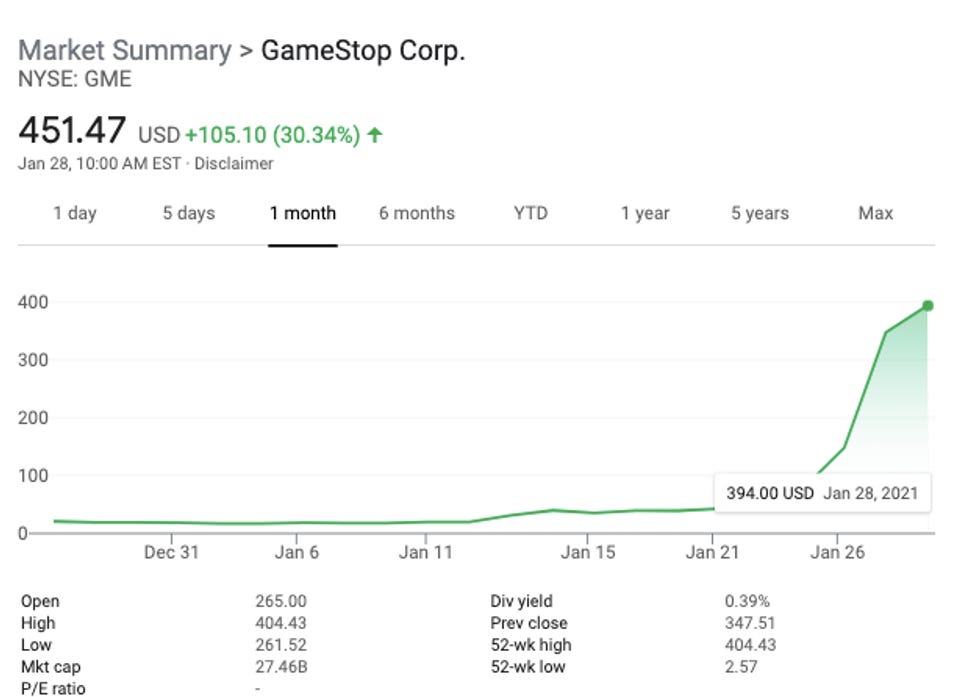Click the Mkt cap value 27.46B
This screenshot has height=697, width=980.
tap(281, 667)
